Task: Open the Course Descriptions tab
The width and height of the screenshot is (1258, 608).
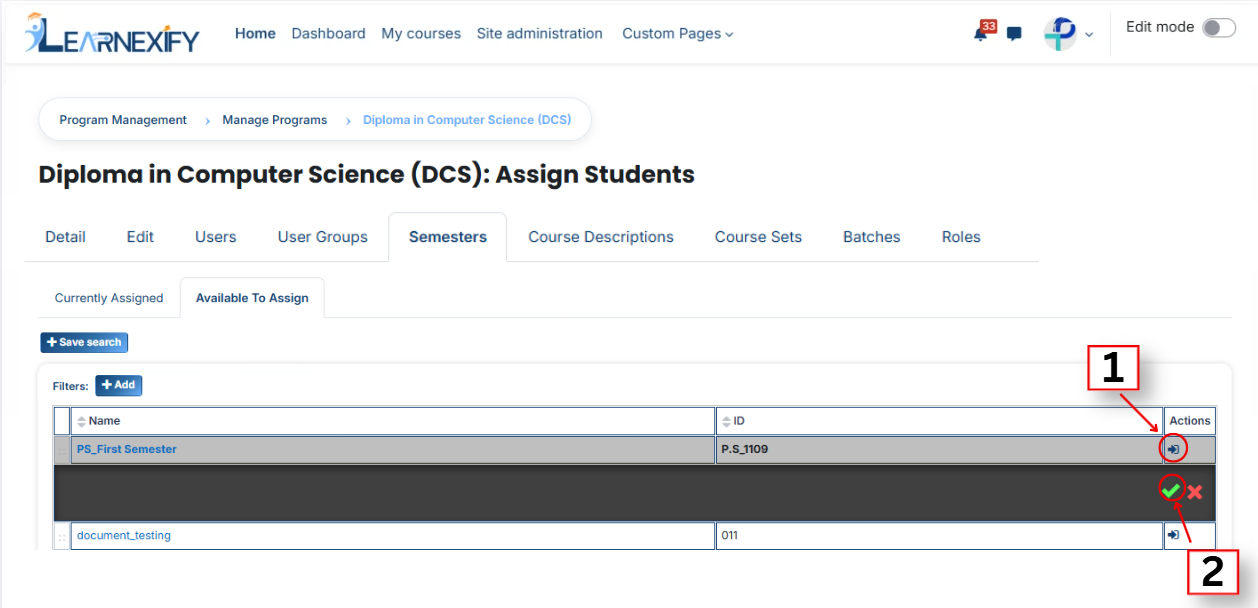Action: click(601, 237)
